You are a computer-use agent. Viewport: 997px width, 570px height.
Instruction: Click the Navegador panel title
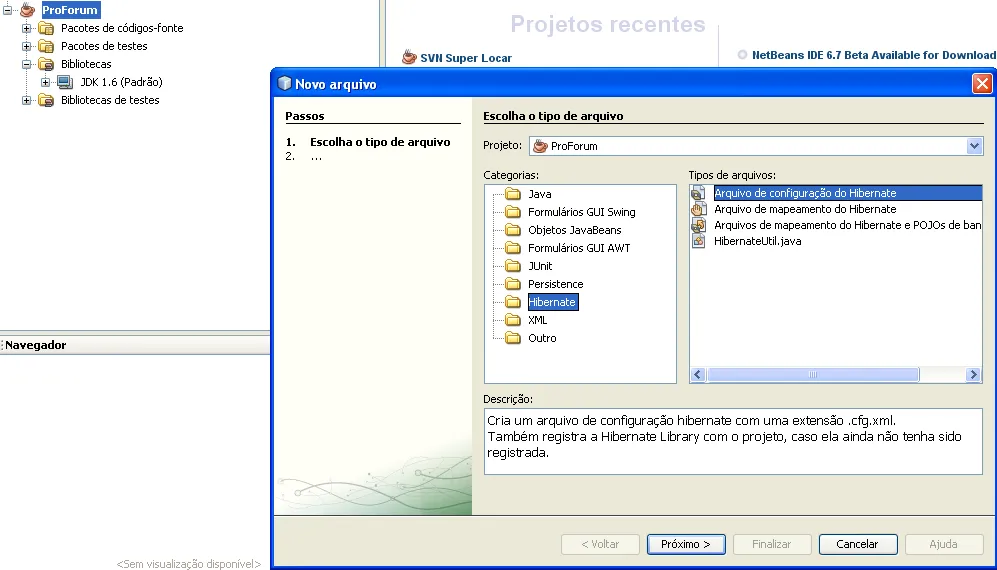tap(36, 345)
